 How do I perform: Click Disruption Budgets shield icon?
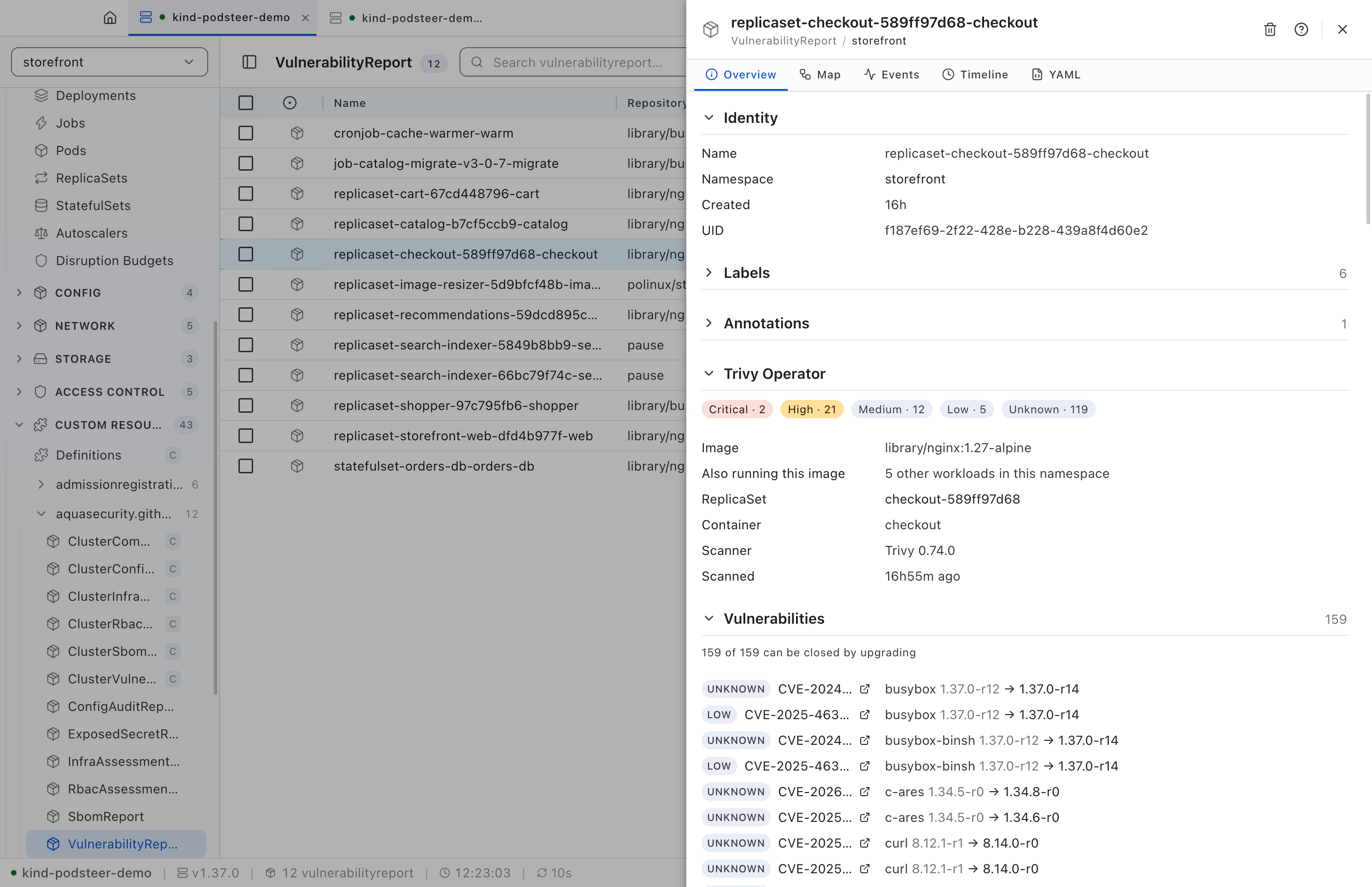coord(41,261)
